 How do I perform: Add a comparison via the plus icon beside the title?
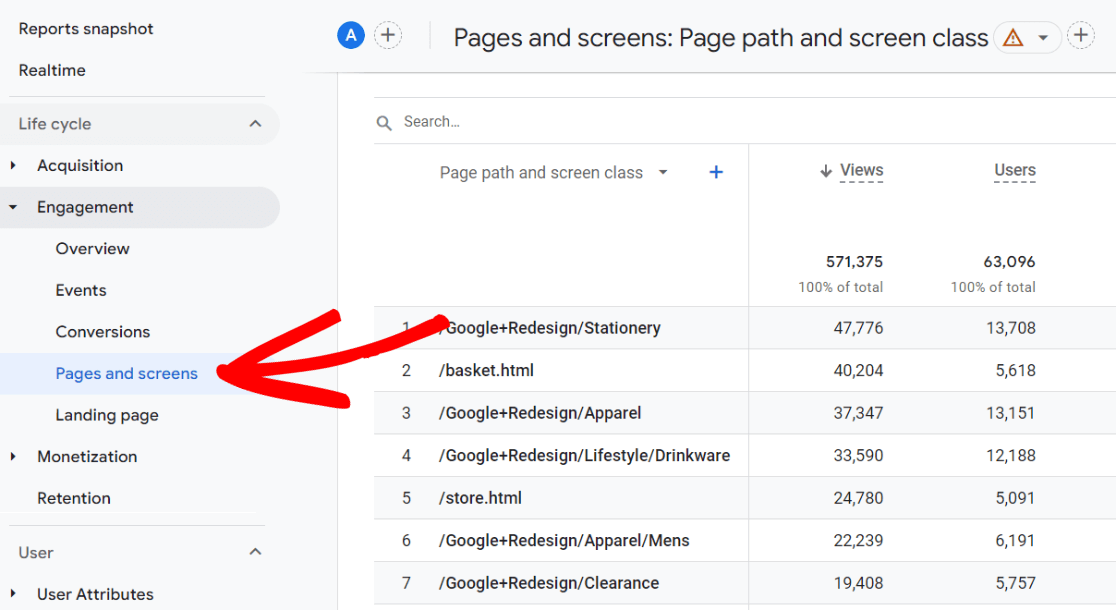(1081, 35)
